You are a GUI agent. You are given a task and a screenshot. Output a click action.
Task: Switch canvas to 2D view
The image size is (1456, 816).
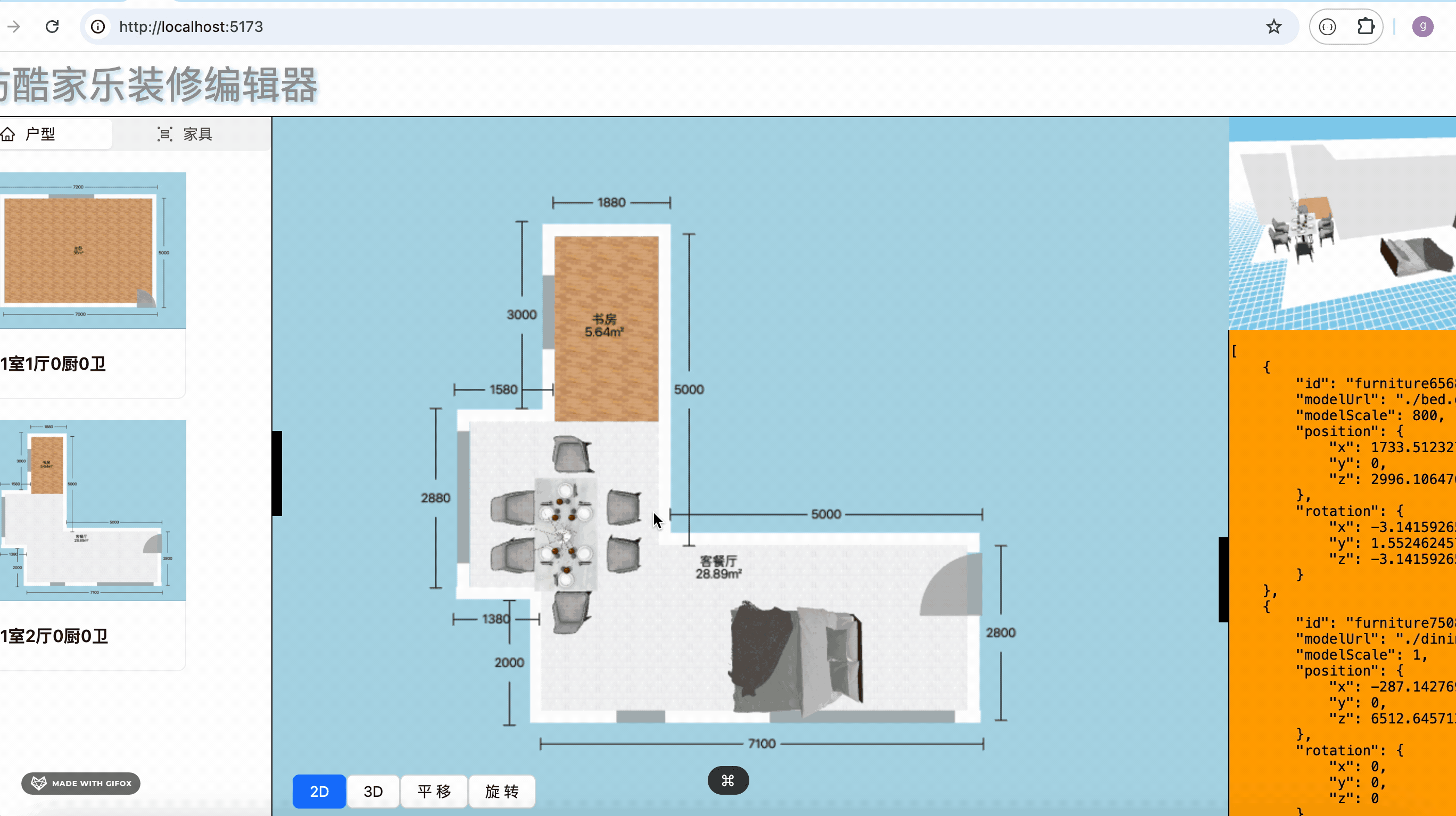[x=319, y=791]
